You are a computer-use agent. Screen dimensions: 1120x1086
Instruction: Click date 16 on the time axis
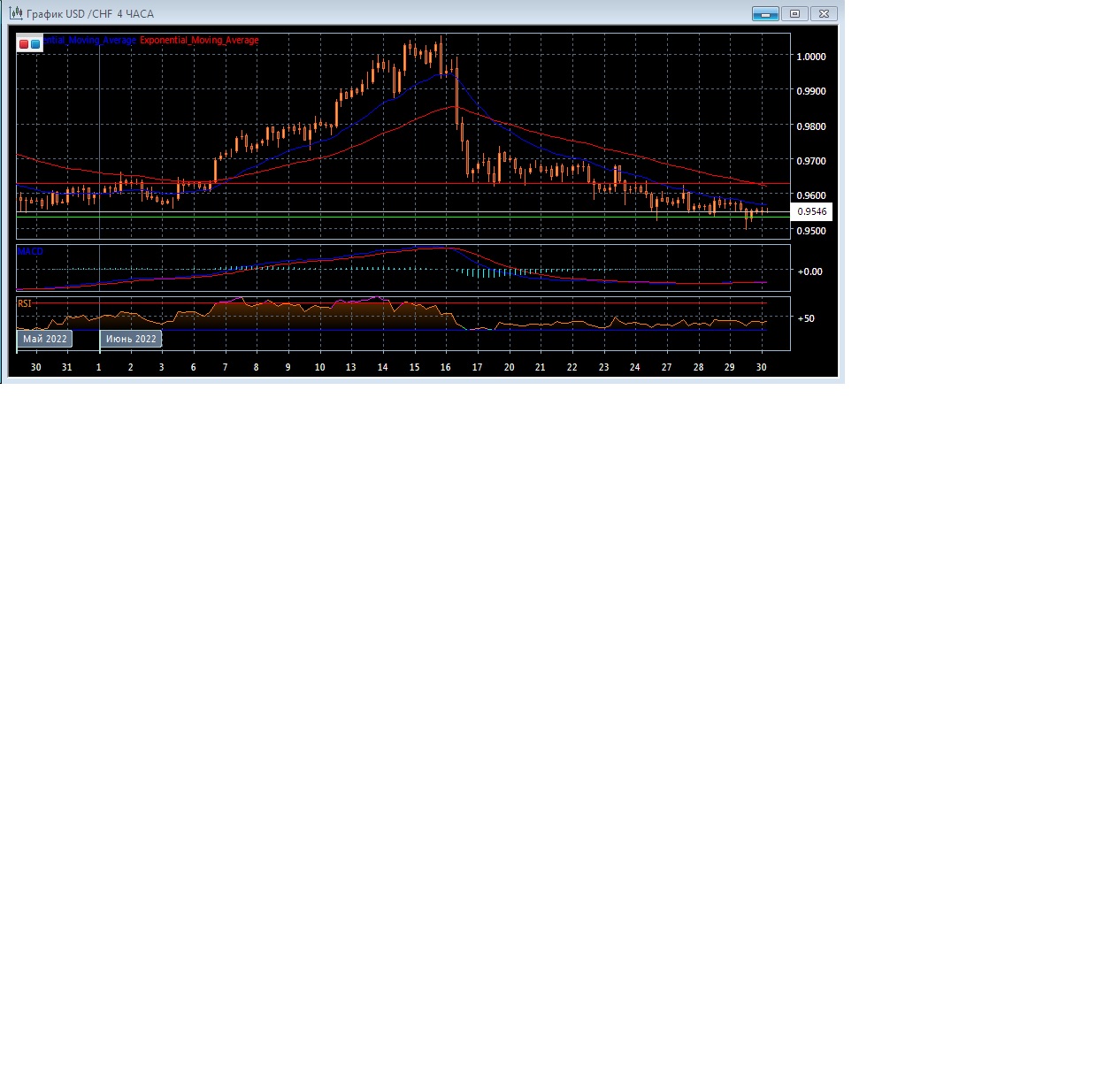445,367
